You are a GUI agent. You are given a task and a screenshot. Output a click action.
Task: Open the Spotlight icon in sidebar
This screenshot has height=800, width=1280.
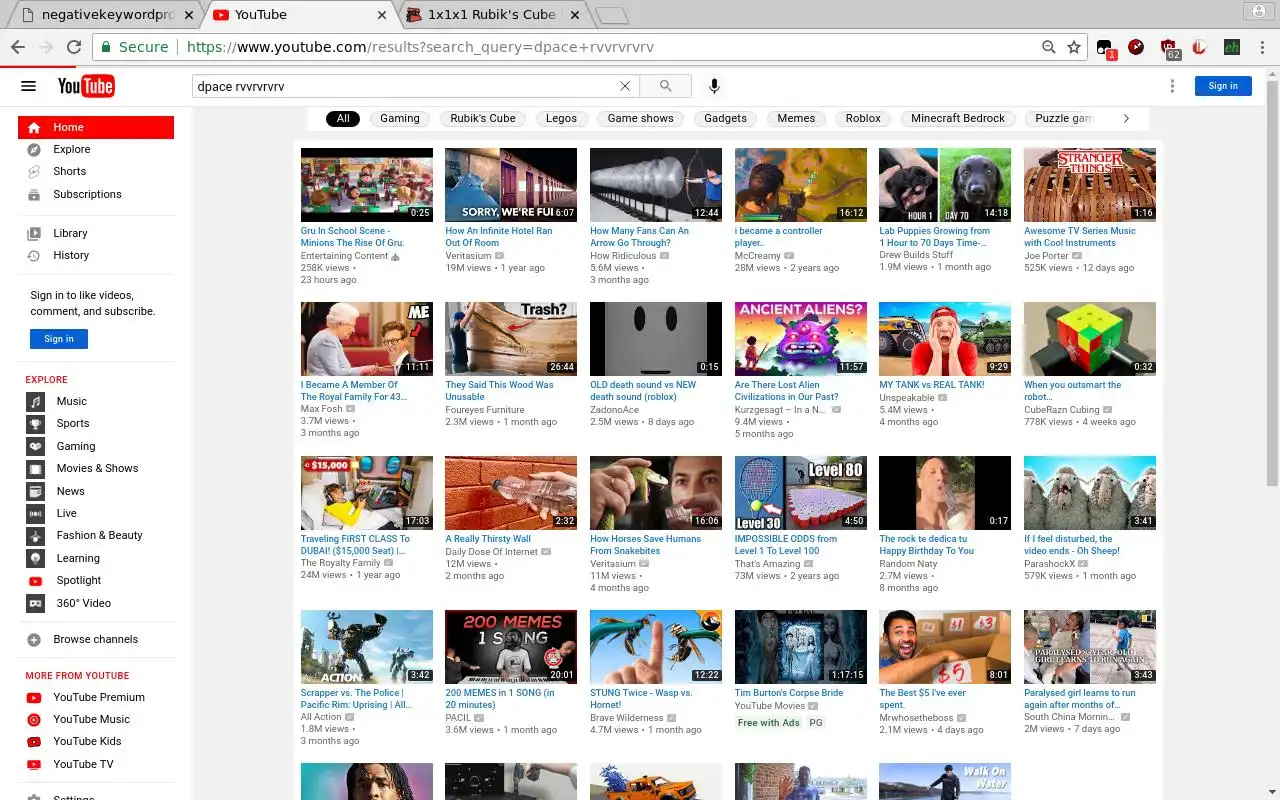click(36, 581)
